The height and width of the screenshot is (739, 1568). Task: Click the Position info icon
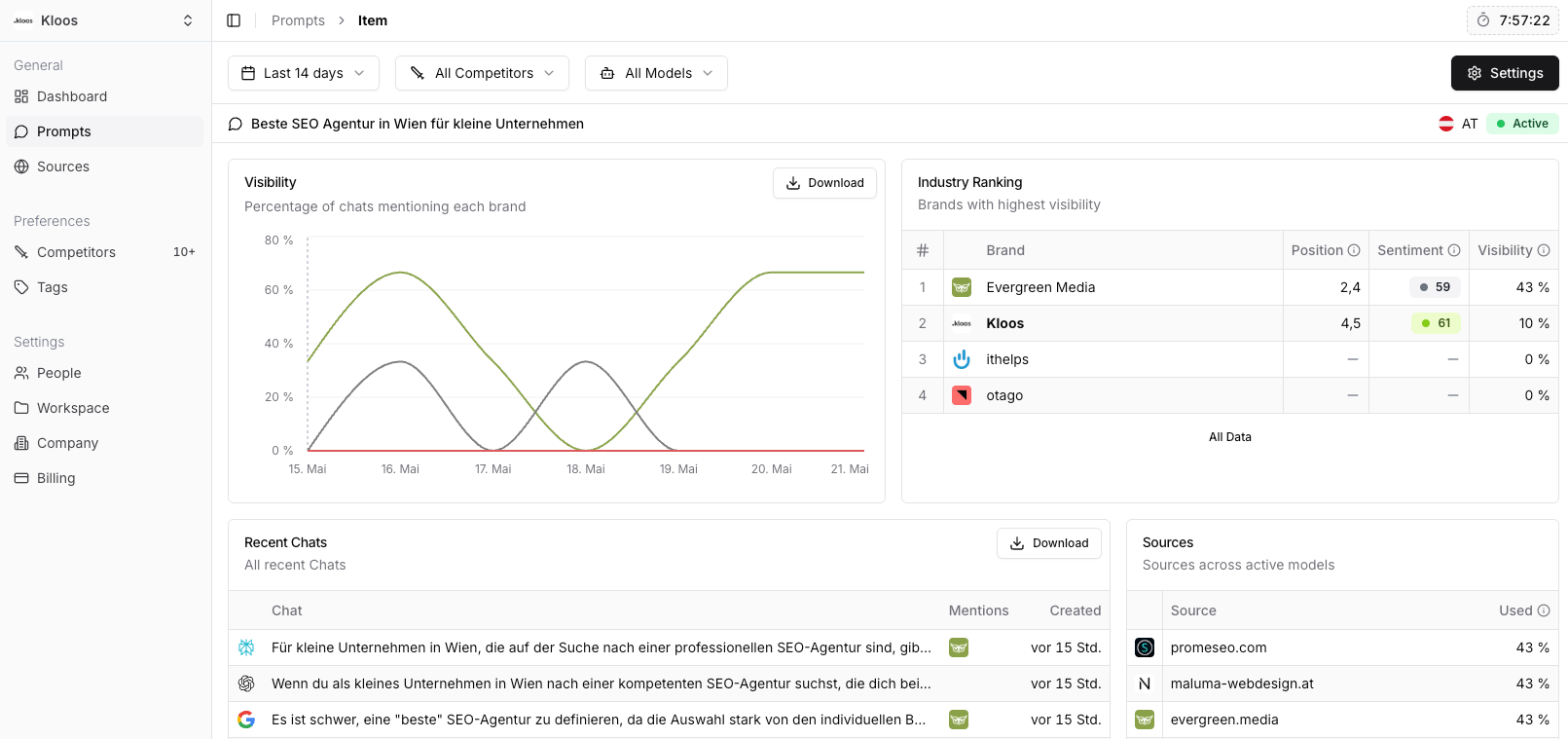[x=1354, y=250]
